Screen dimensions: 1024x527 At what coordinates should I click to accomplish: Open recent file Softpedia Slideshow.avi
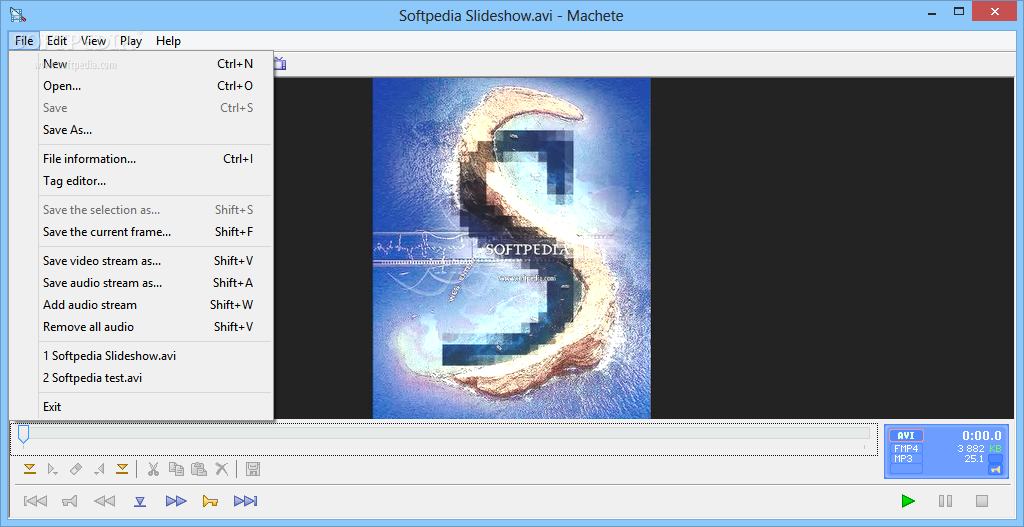click(155, 356)
